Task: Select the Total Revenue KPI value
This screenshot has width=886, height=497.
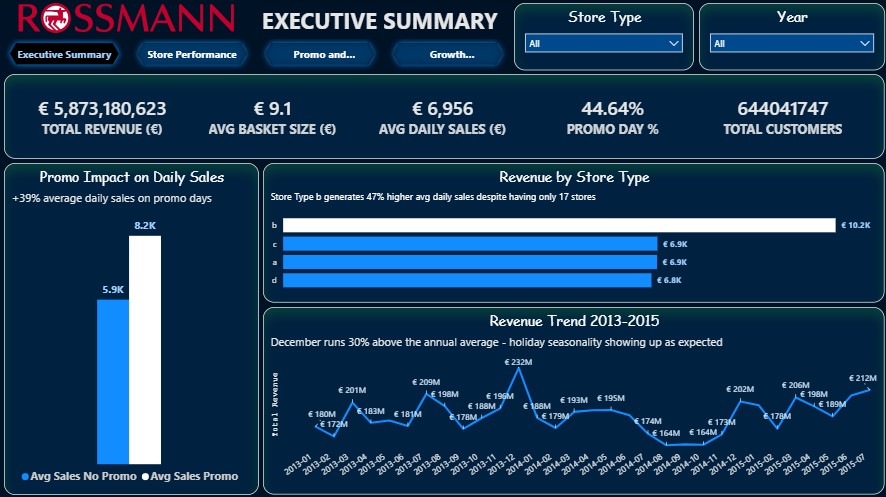Action: [x=102, y=108]
